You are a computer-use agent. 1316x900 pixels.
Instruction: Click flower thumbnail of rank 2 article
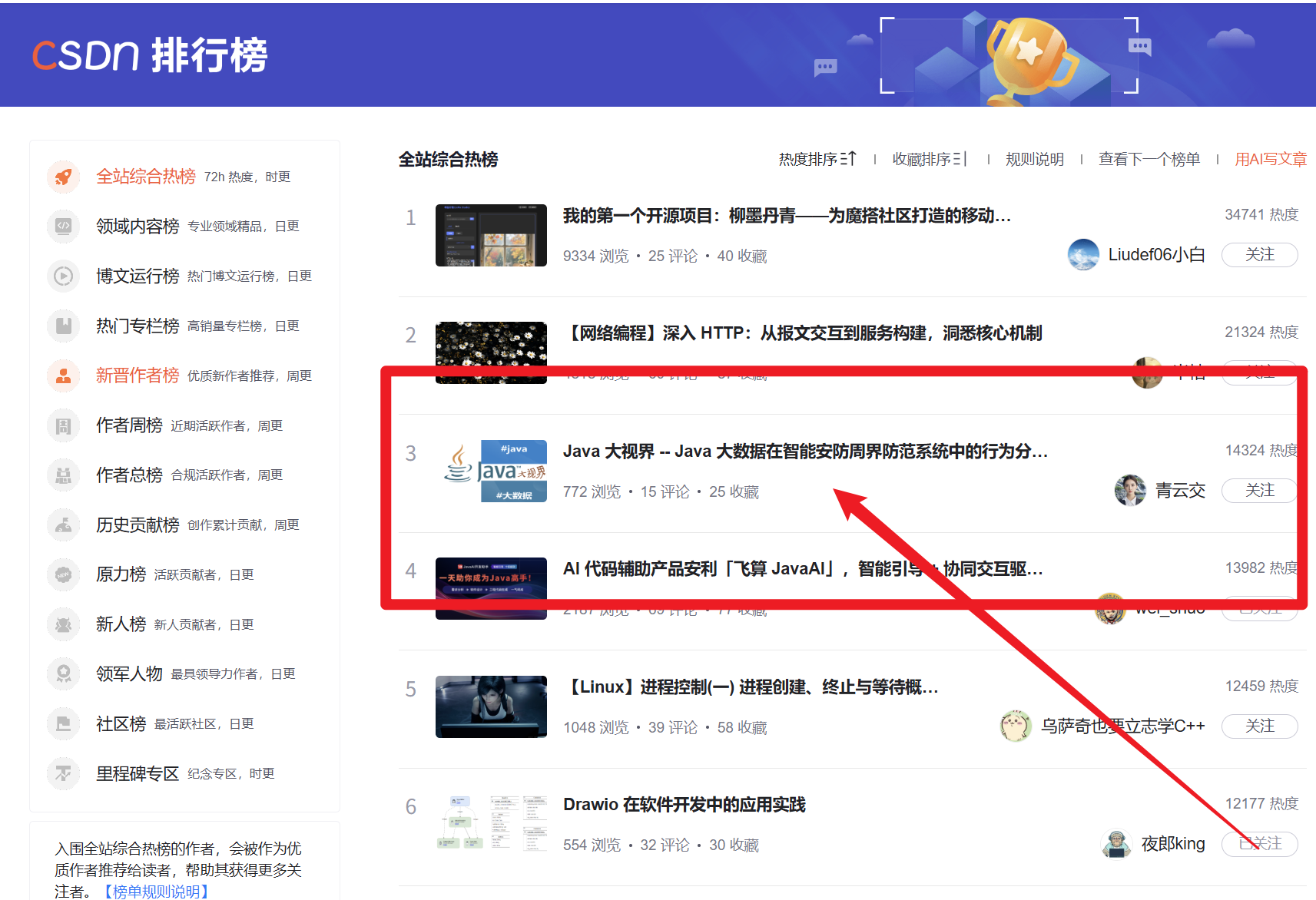click(x=491, y=352)
